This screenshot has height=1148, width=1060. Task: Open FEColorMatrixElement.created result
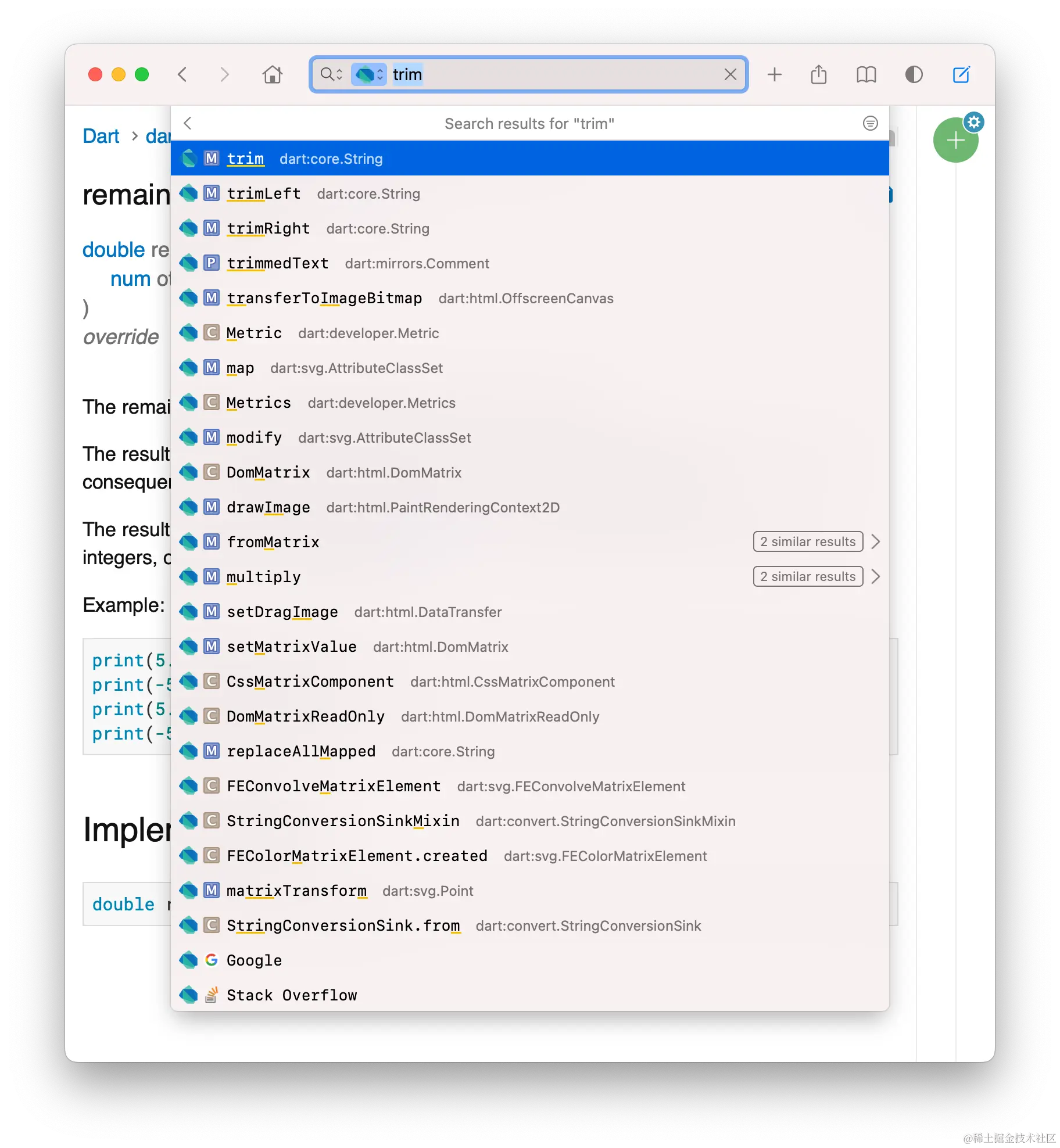click(x=529, y=855)
